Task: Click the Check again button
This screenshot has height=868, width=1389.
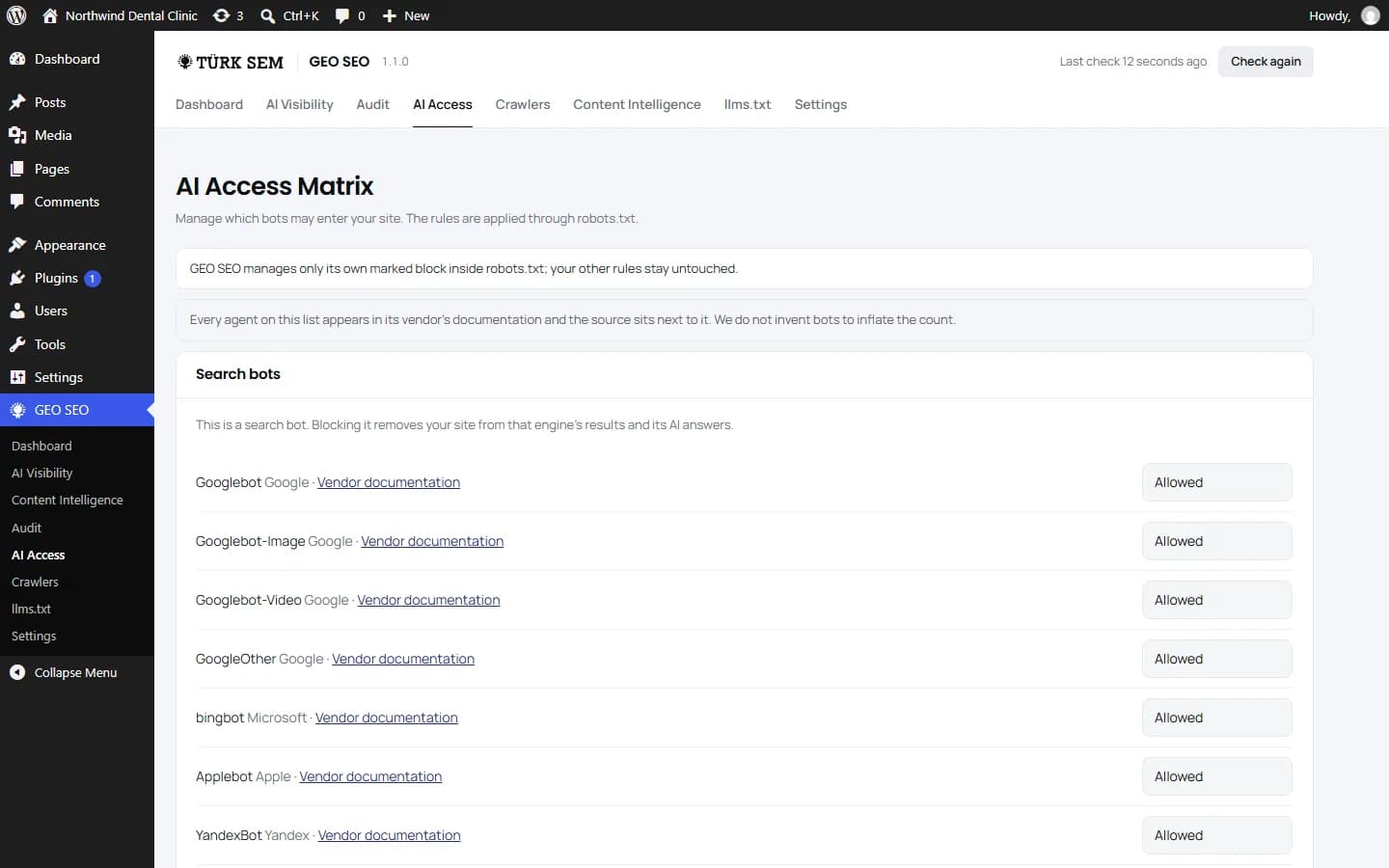Action: click(x=1266, y=62)
